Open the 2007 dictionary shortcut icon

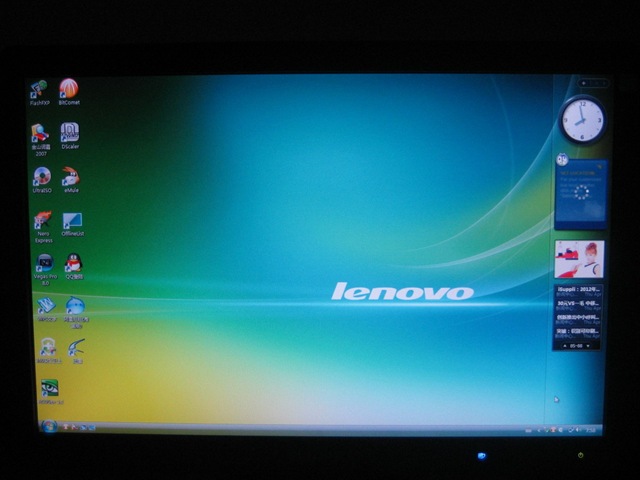pyautogui.click(x=41, y=140)
